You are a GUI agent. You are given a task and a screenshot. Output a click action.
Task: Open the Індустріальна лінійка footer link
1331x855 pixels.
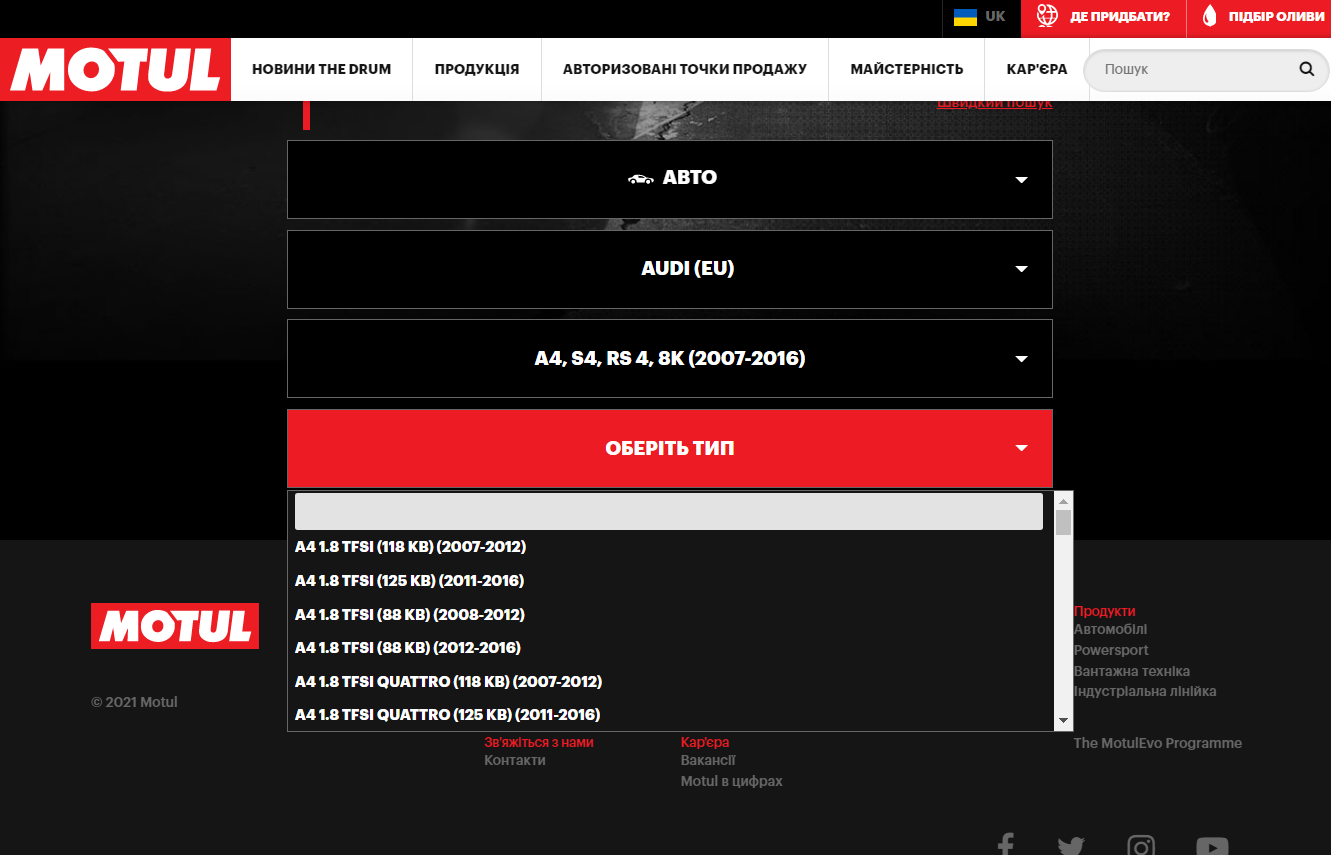(1145, 691)
